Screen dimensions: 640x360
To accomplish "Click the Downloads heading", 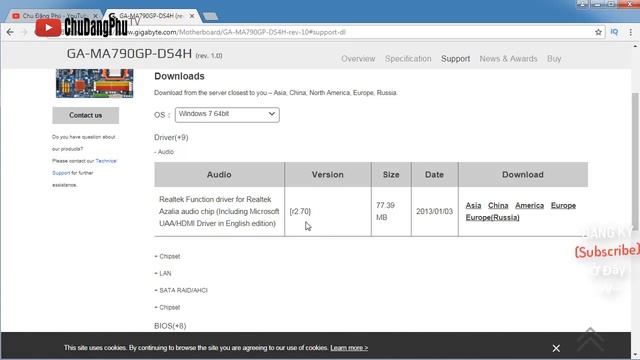I will click(x=179, y=76).
